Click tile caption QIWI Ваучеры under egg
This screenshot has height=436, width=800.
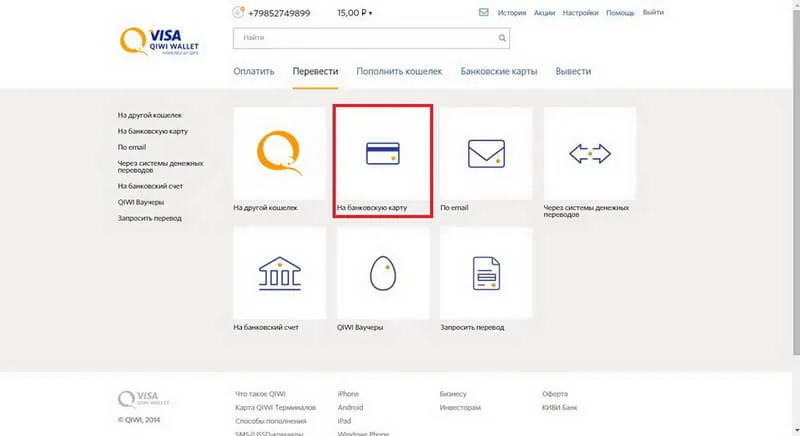360,327
